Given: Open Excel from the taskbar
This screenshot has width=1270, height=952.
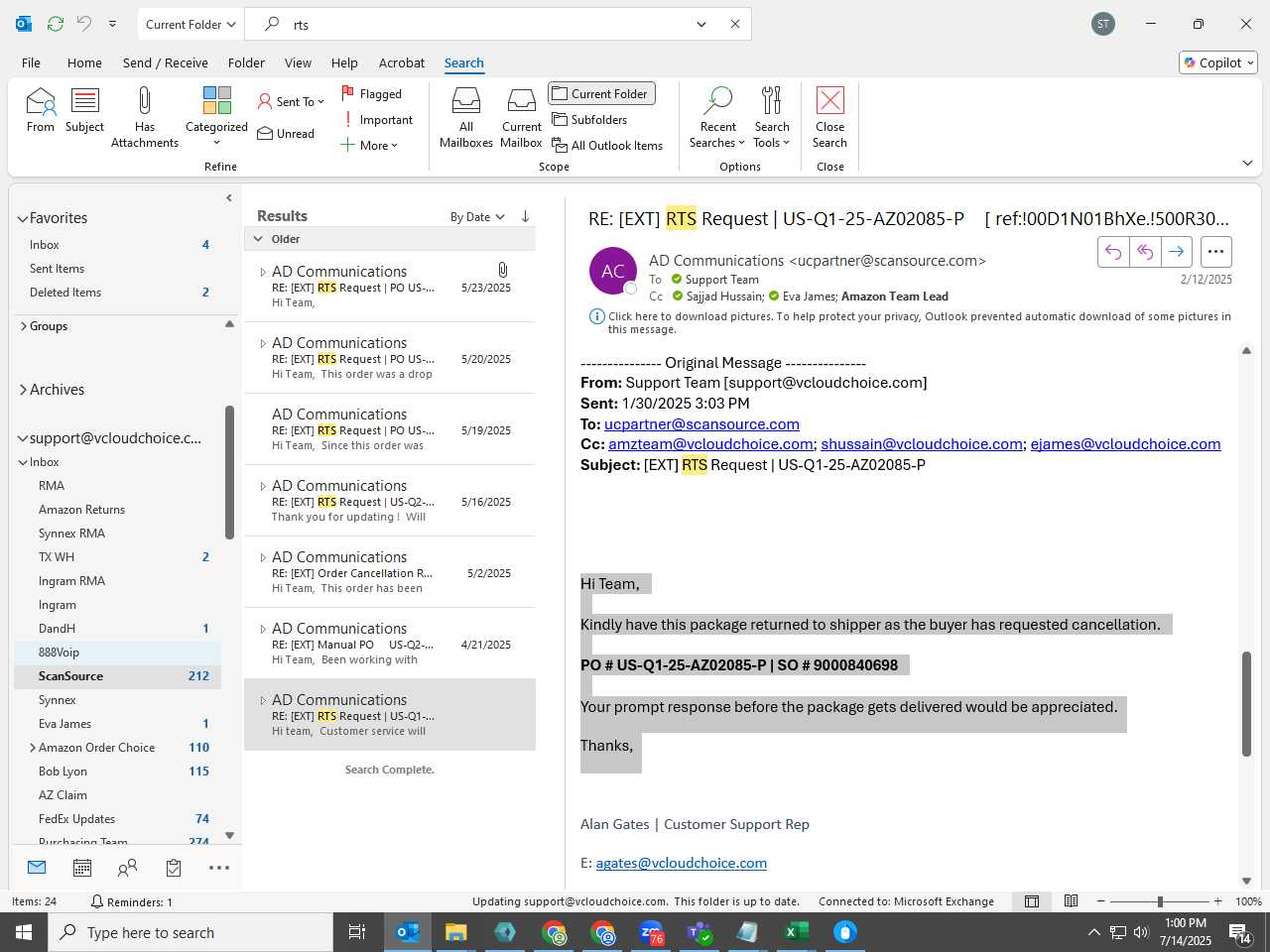Looking at the screenshot, I should click(x=796, y=932).
